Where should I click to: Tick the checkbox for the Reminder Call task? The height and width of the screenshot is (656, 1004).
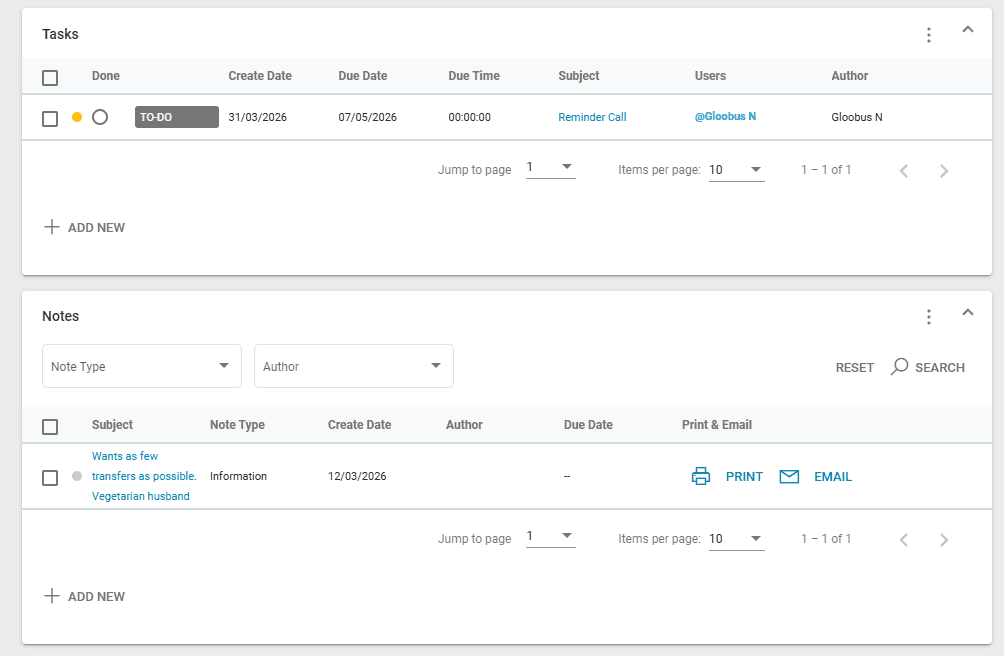50,118
